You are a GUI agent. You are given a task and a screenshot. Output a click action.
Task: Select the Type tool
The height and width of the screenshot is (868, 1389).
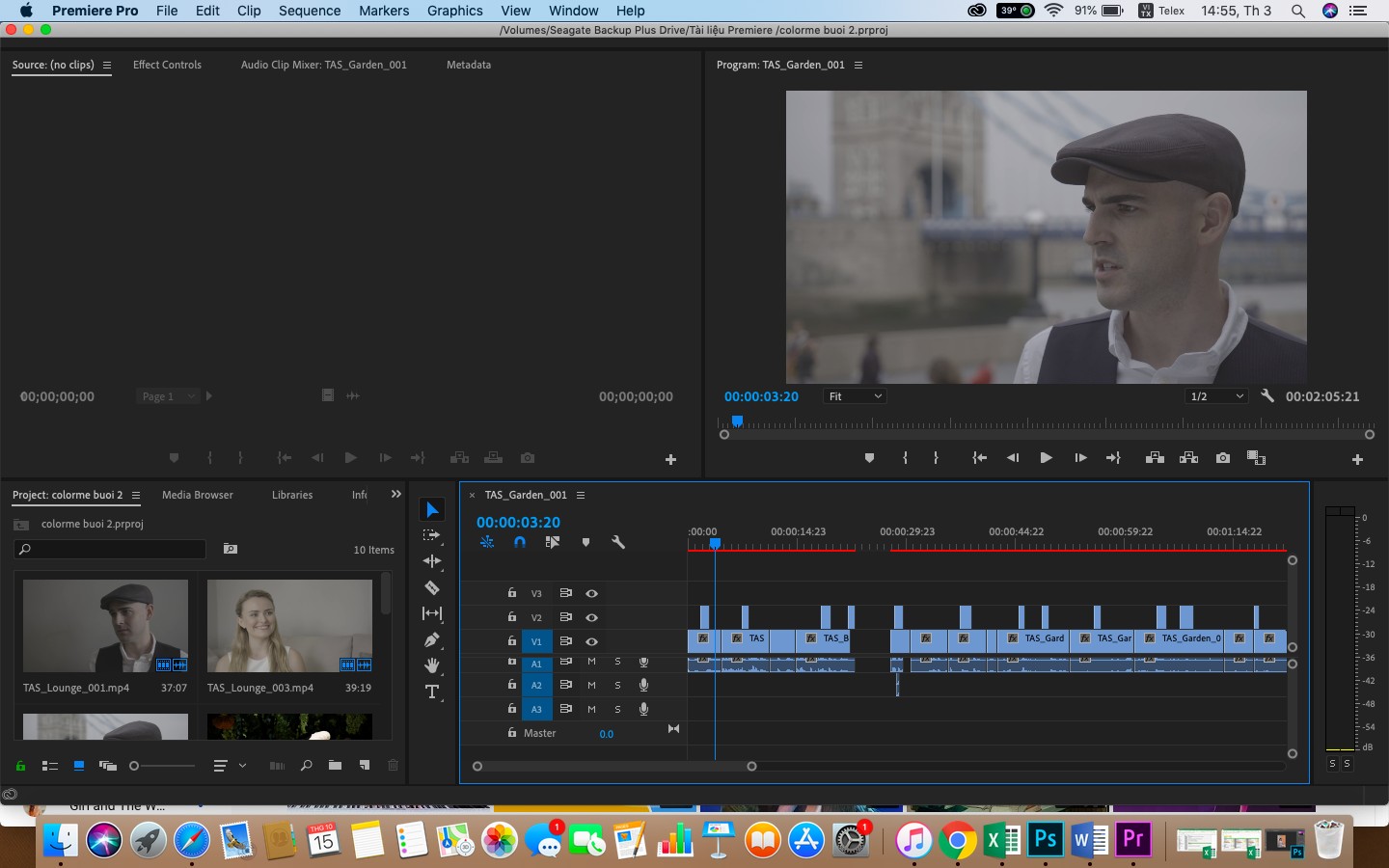(x=431, y=692)
